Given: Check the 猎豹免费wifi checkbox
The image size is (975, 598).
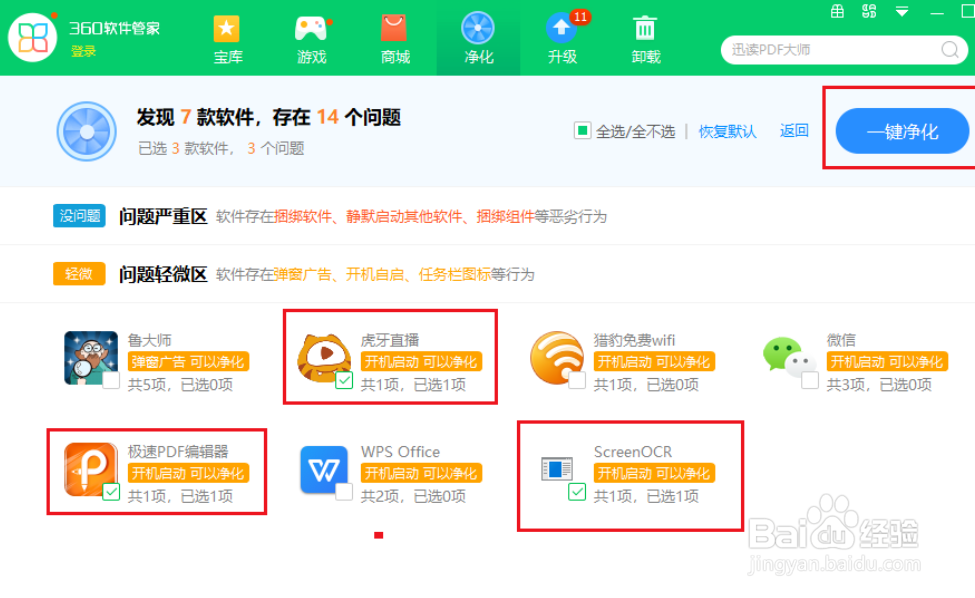Looking at the screenshot, I should coord(577,380).
